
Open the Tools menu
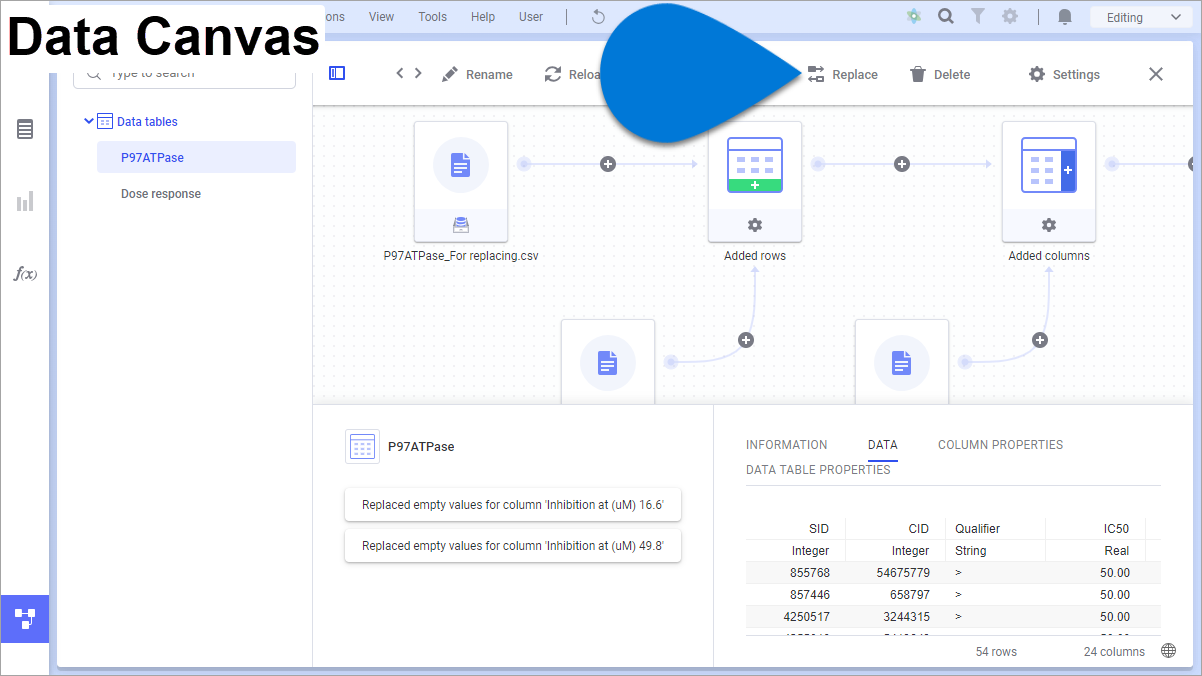coord(433,17)
